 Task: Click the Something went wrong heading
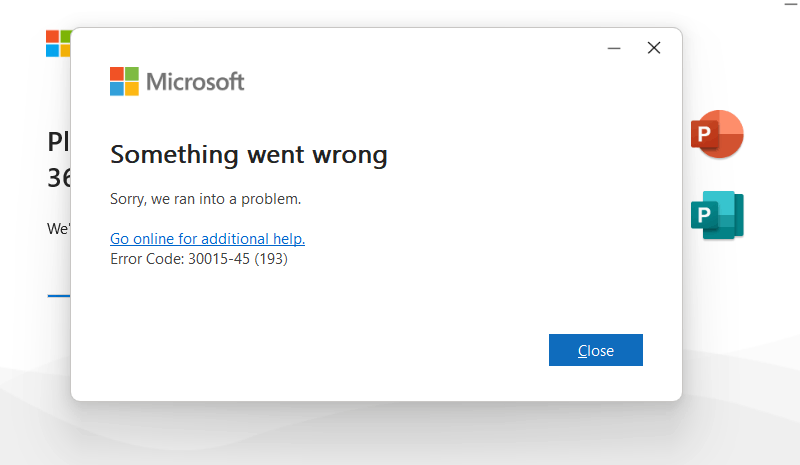[248, 155]
